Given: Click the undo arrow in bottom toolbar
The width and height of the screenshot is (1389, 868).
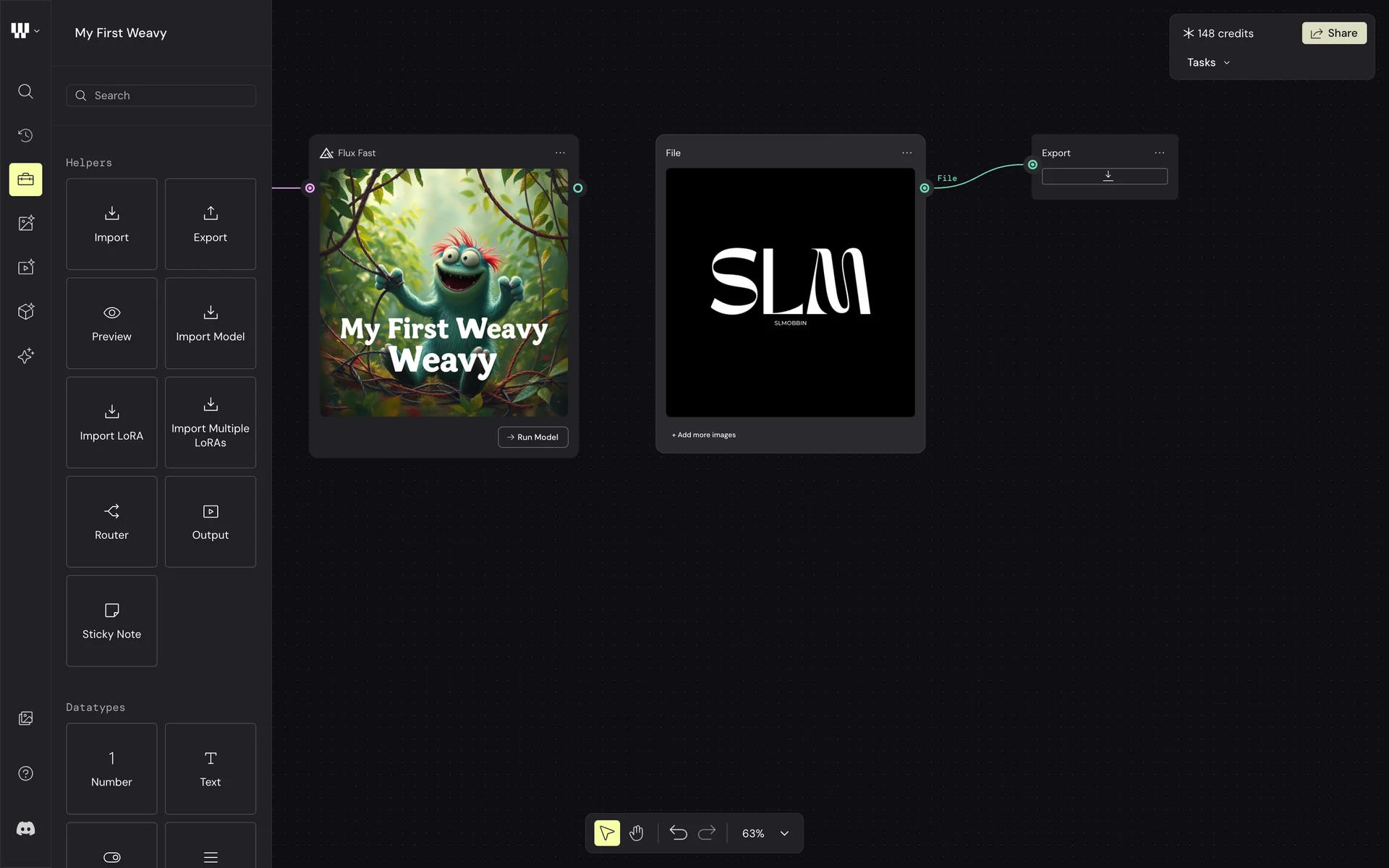Looking at the screenshot, I should [x=678, y=833].
